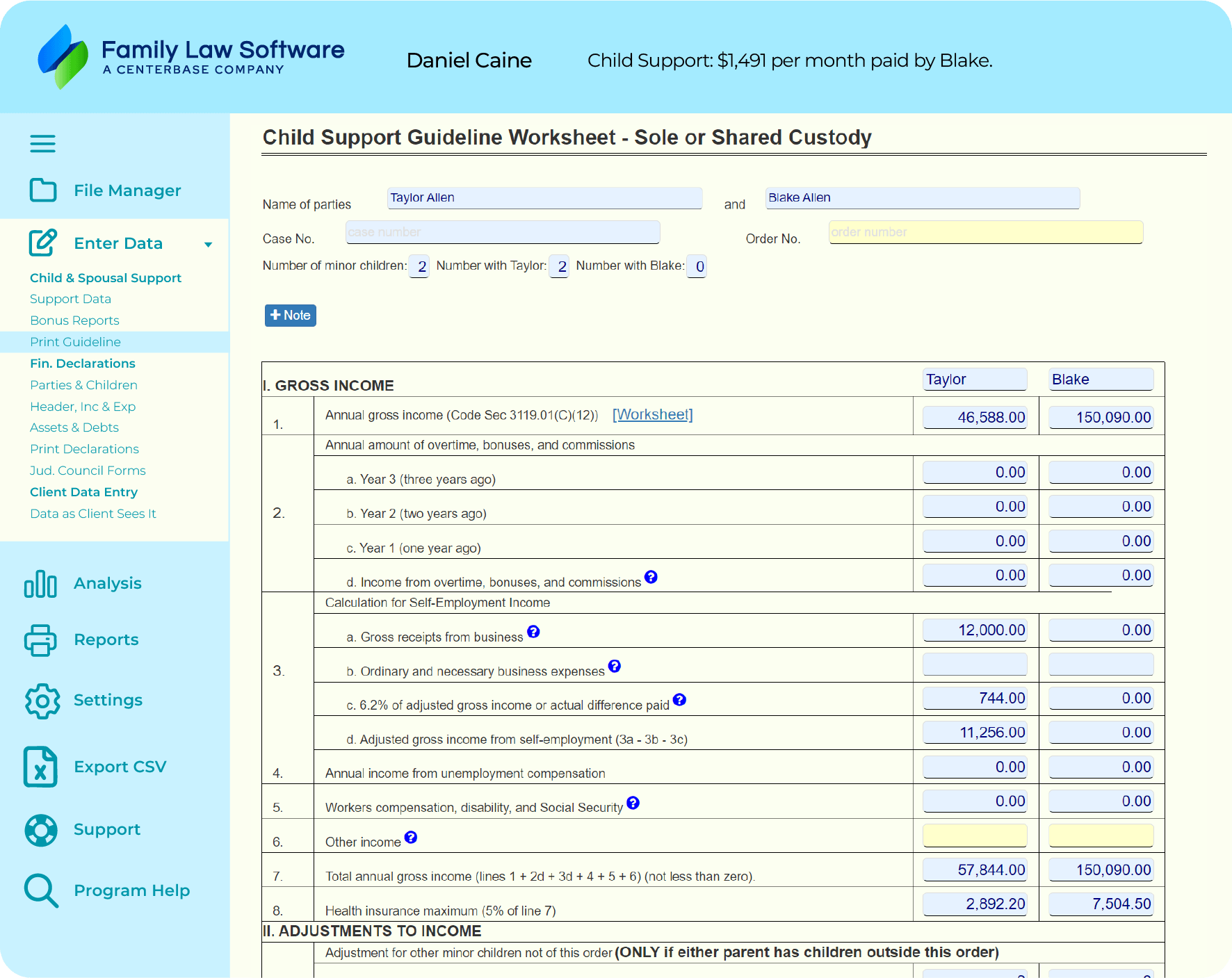Click the Program Help magnifier icon

tap(41, 890)
